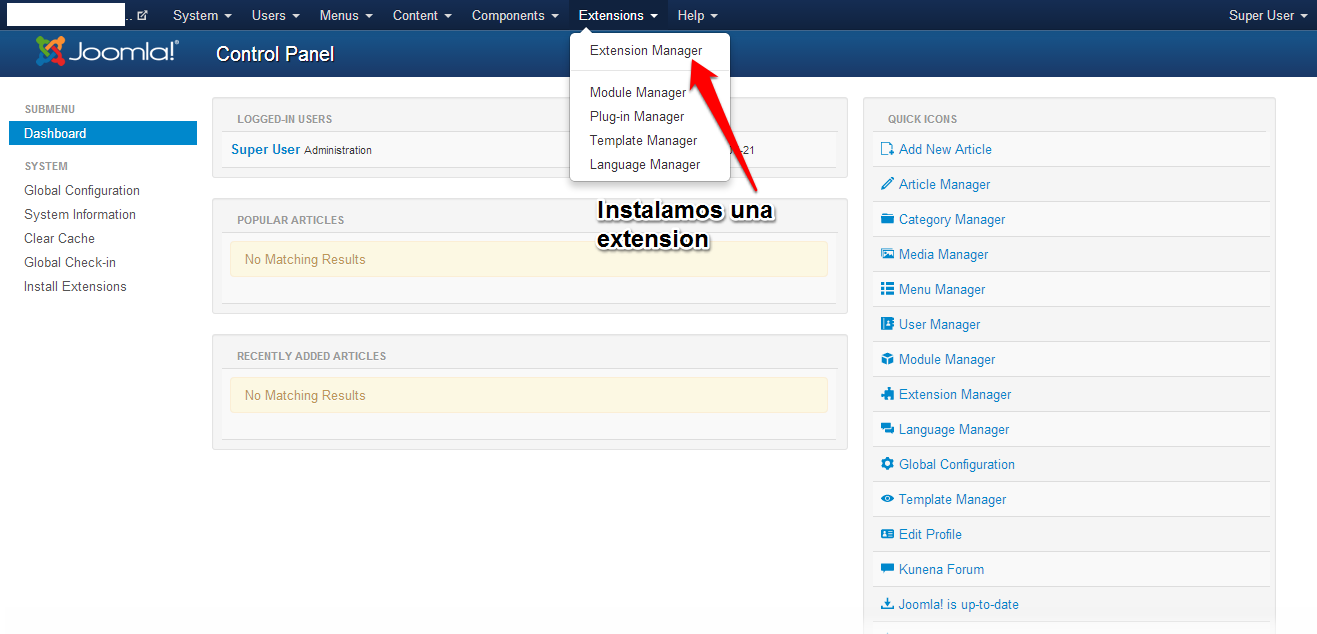This screenshot has height=634, width=1317.
Task: Click the Clear Cache sidebar link
Action: tap(59, 238)
